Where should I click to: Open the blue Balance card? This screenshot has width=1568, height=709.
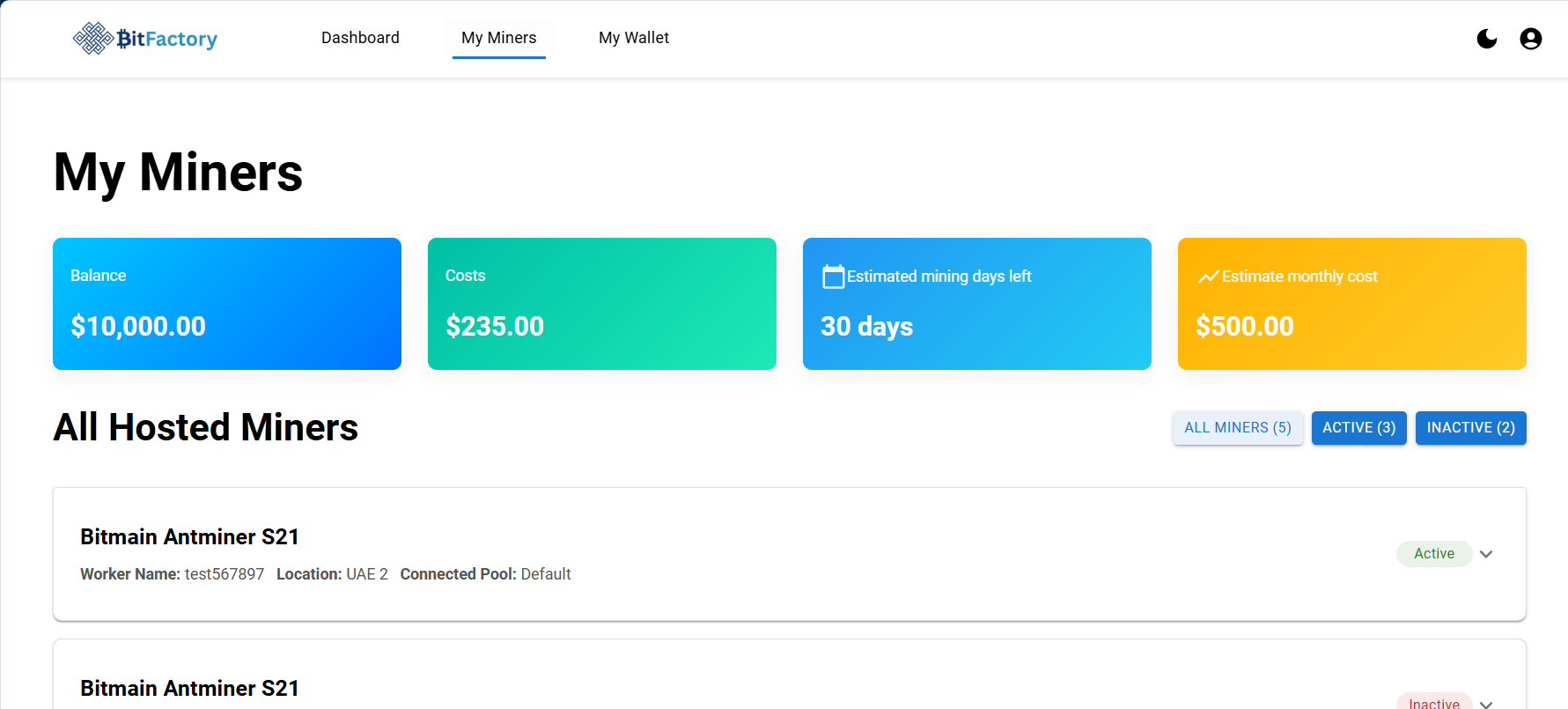click(227, 304)
